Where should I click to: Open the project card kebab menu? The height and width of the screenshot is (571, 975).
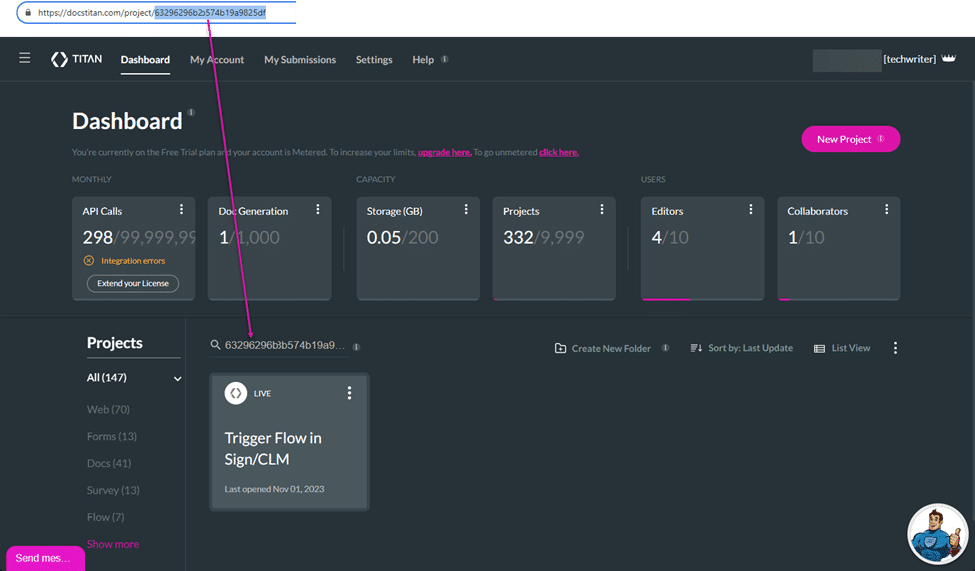(x=349, y=393)
